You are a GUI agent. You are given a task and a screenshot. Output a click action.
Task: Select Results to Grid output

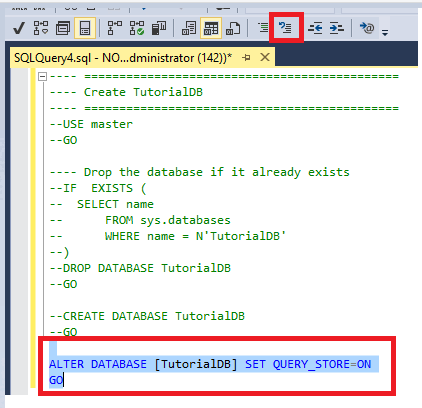tap(211, 28)
